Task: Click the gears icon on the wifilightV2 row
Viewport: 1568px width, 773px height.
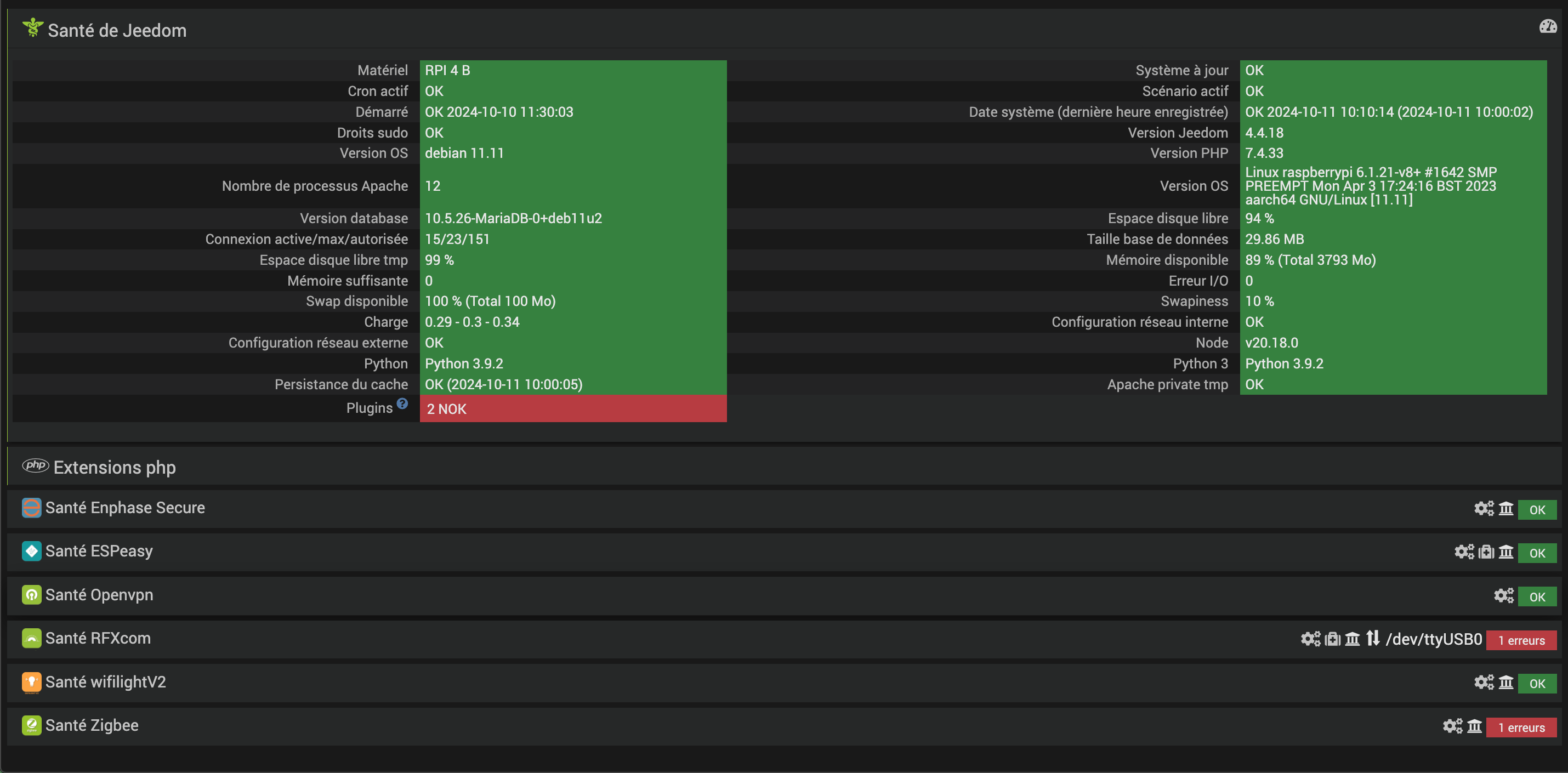Action: tap(1484, 683)
